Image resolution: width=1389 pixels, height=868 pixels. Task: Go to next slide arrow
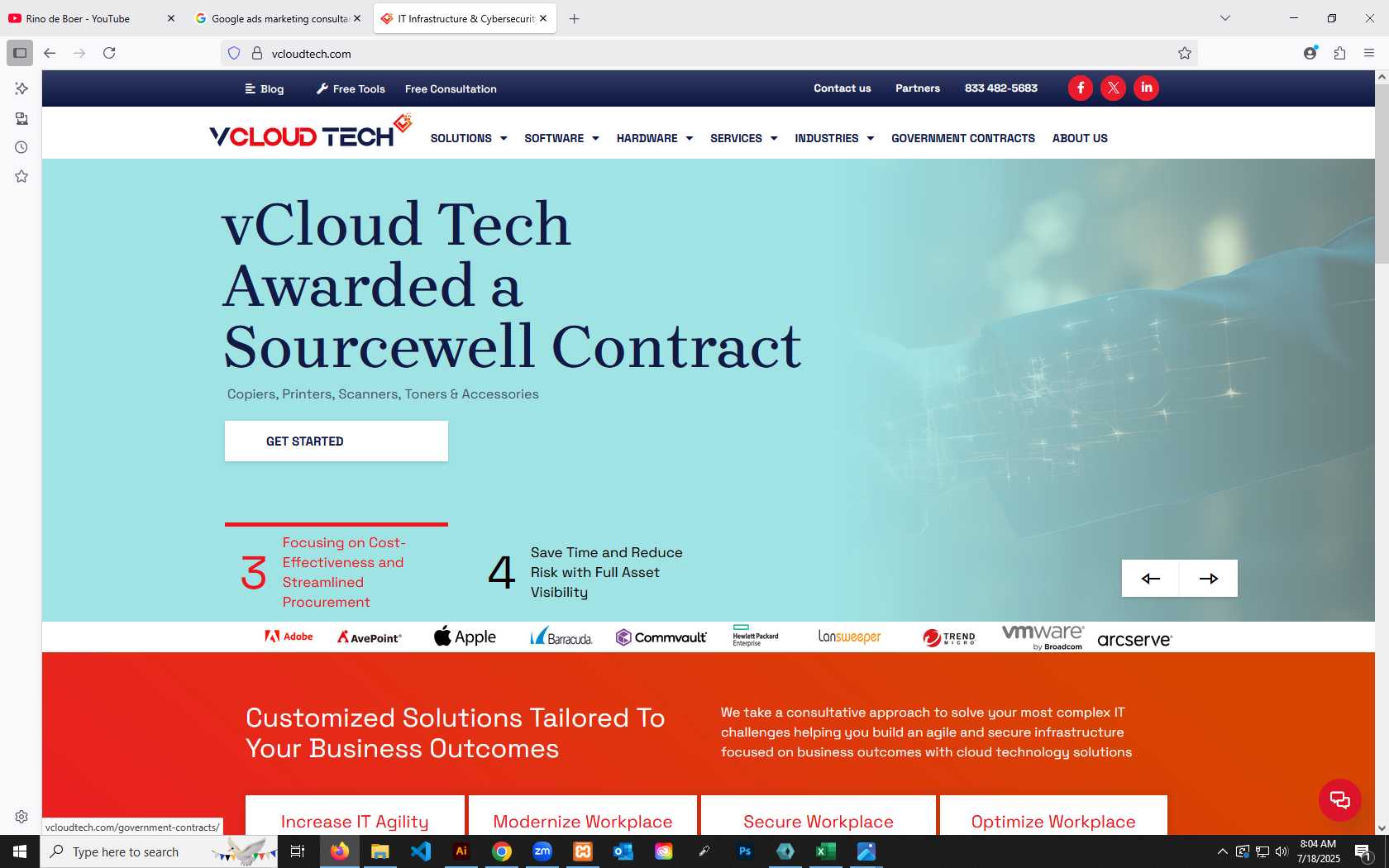pyautogui.click(x=1208, y=578)
